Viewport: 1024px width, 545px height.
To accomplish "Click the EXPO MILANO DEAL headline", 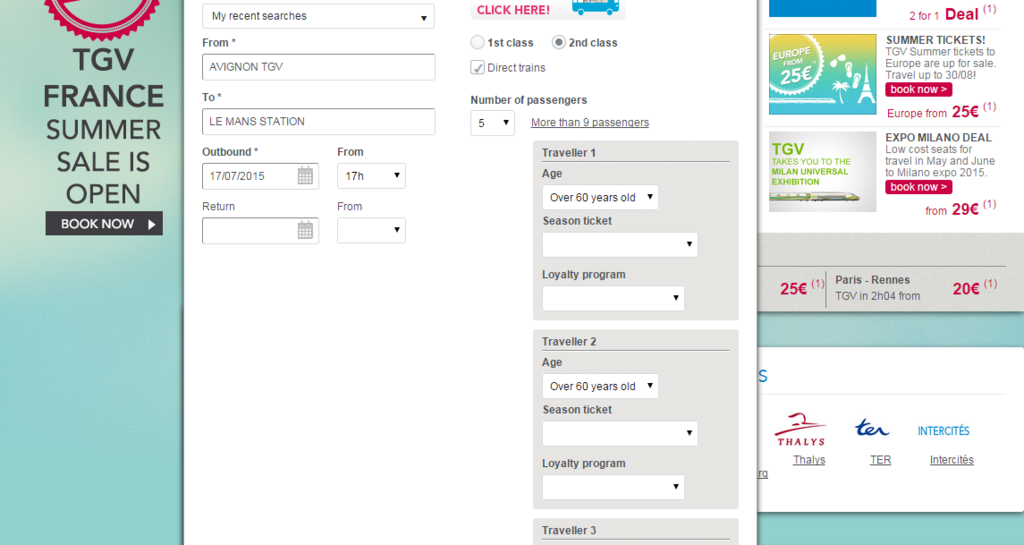I will 938,138.
